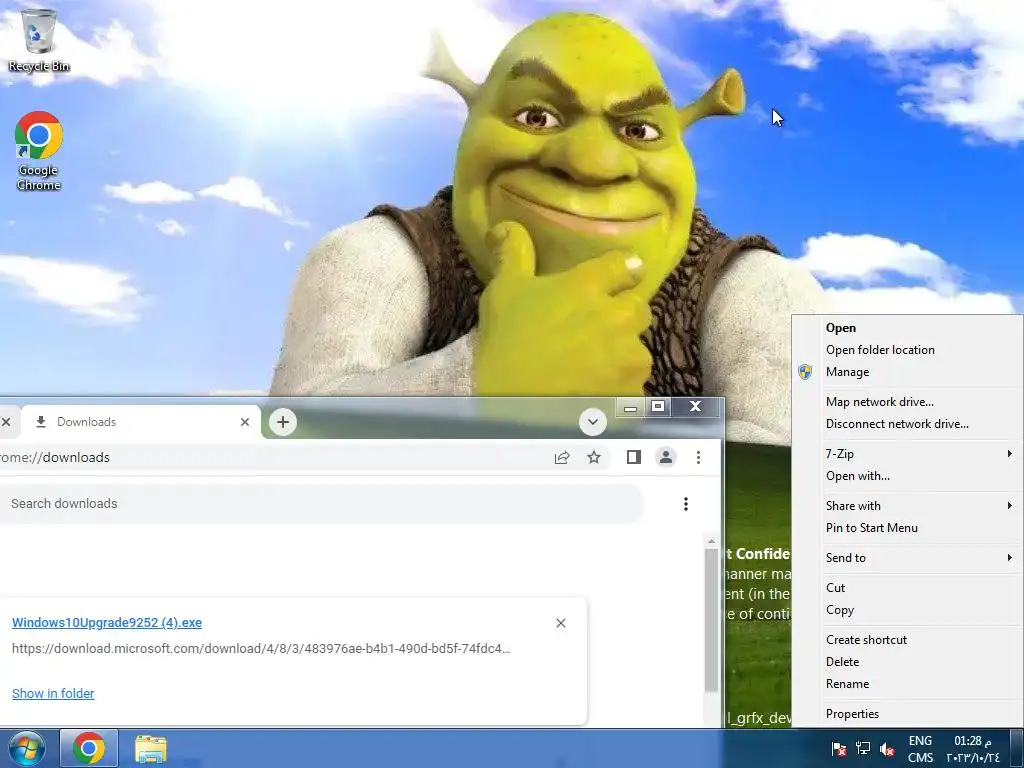Click the Search downloads field
Viewport: 1024px width, 768px height.
tap(321, 504)
